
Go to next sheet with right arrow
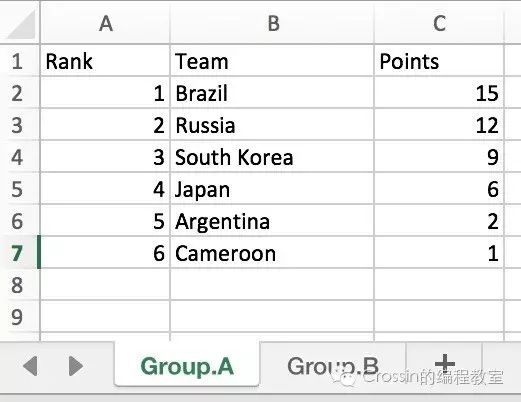point(76,366)
